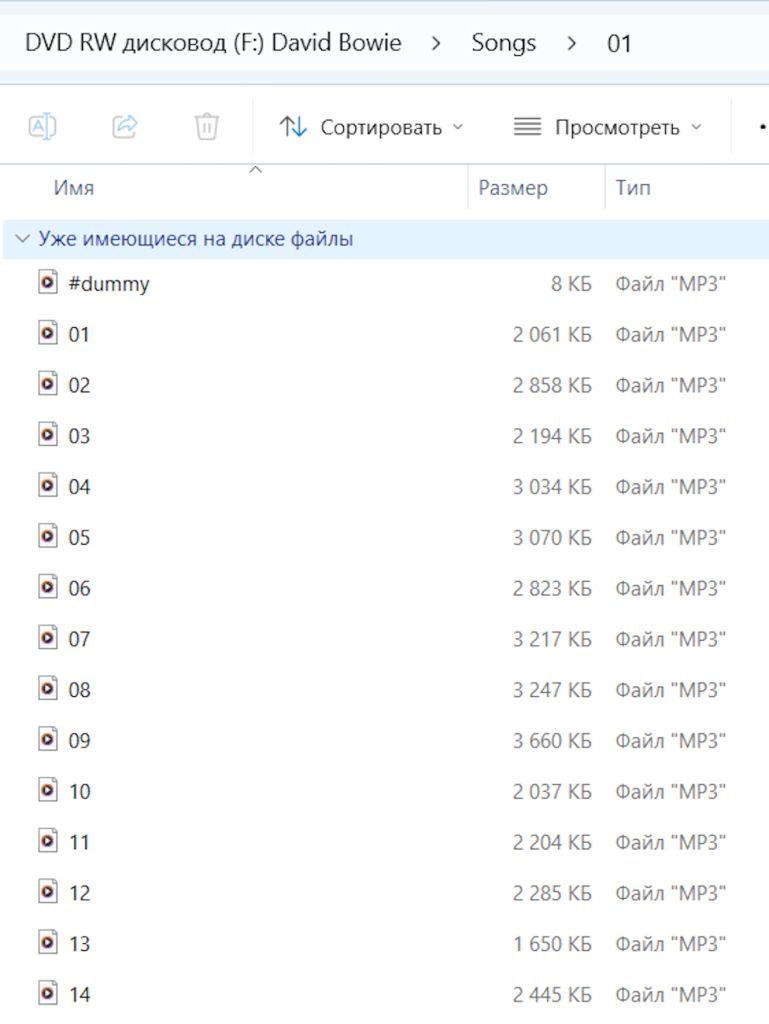769x1024 pixels.
Task: Click Файл "MP3" type in the 2 037 КБ row
Action: click(x=670, y=792)
